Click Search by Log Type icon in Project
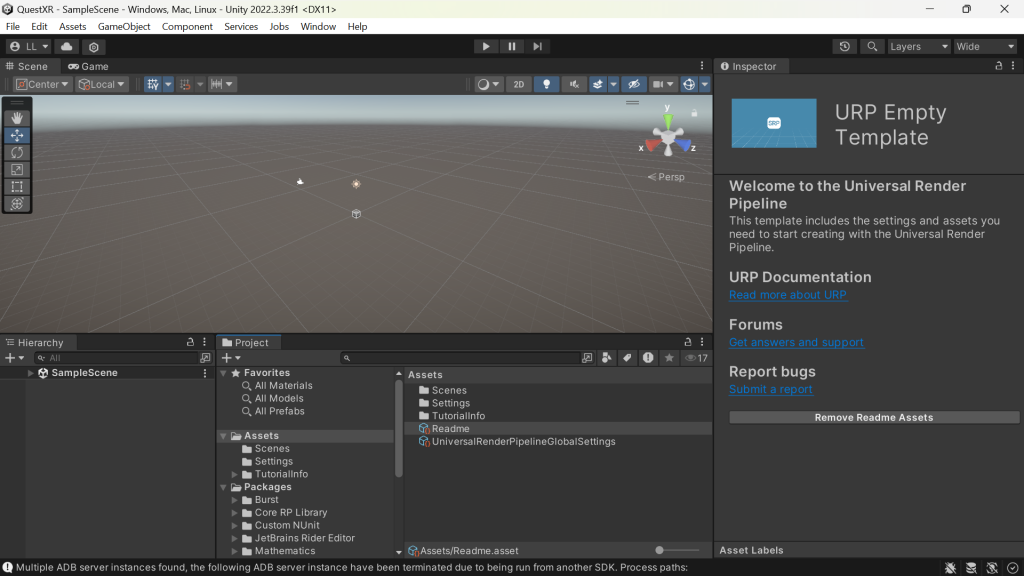The width and height of the screenshot is (1024, 576). 648,358
